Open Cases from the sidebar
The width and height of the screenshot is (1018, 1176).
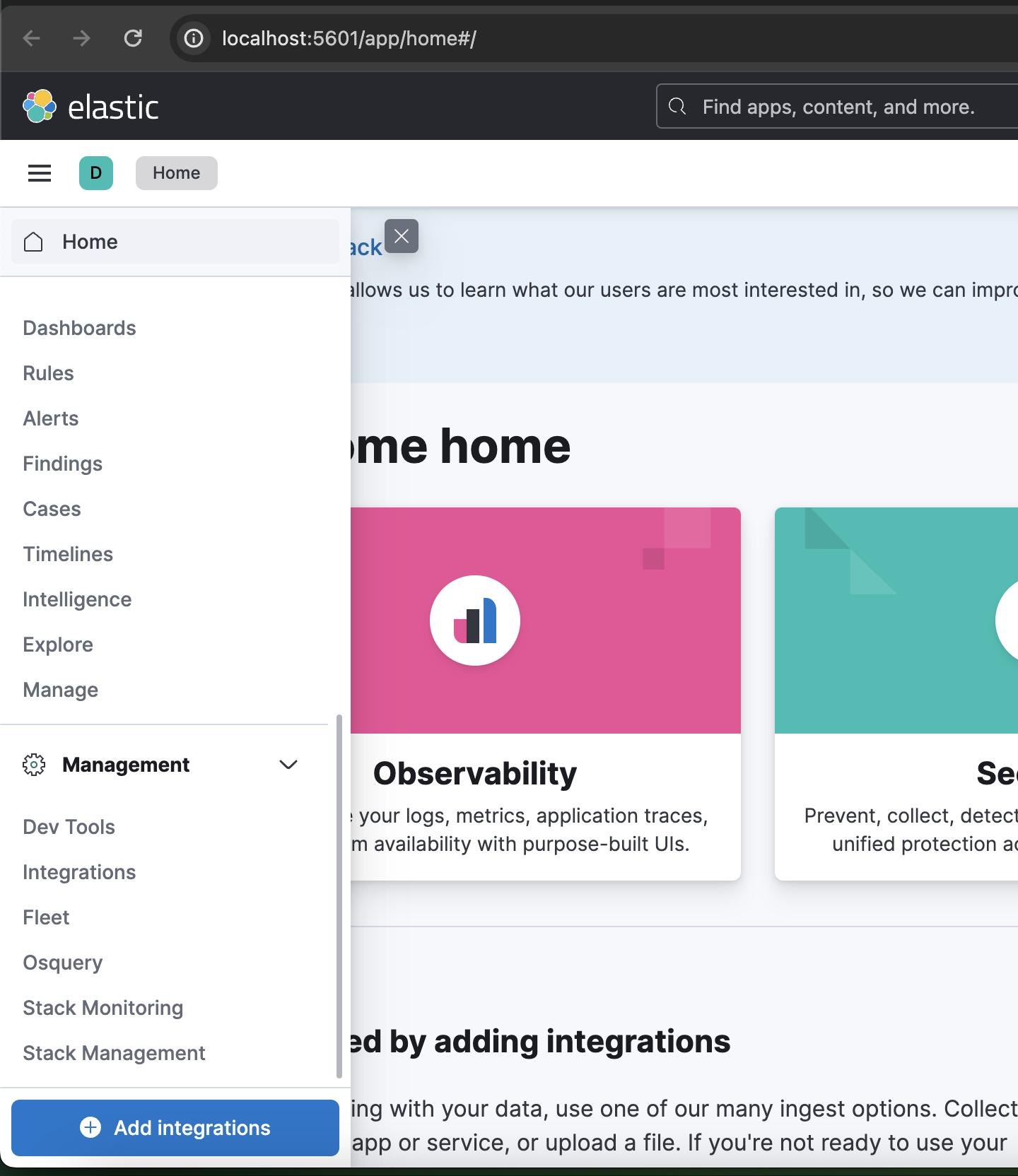pyautogui.click(x=52, y=509)
